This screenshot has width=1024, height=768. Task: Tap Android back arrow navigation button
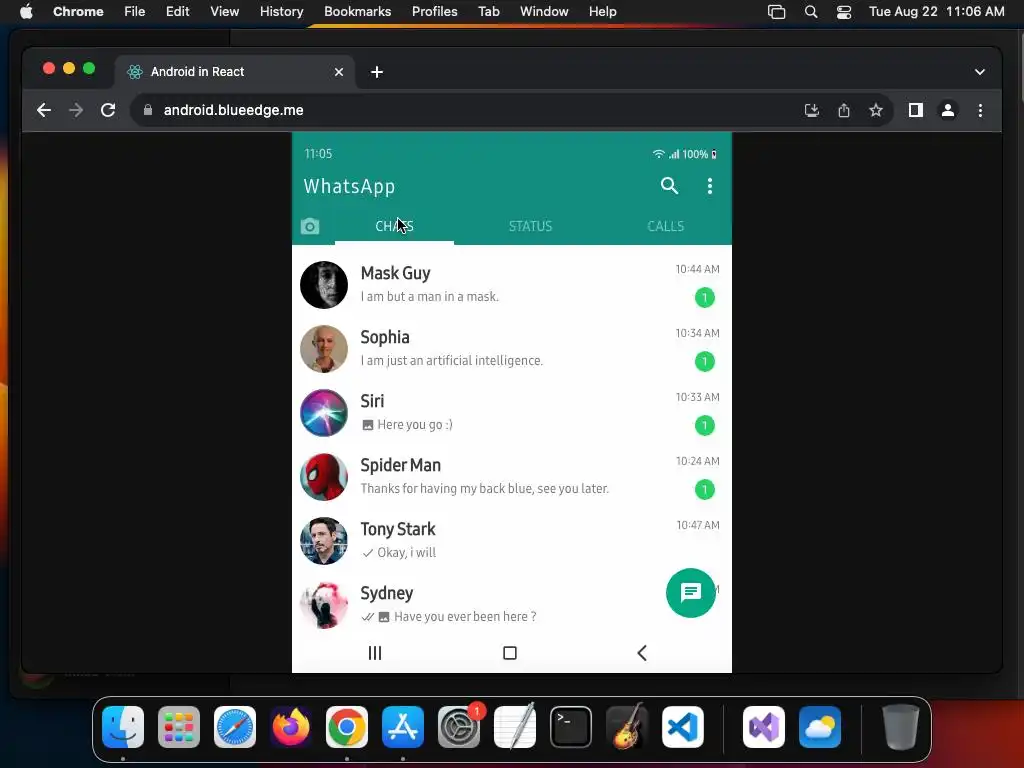pos(642,652)
